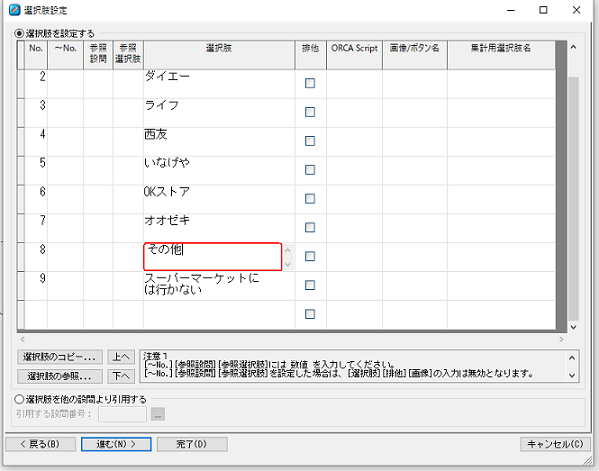The image size is (599, 471).
Task: Click the 選択肢のコピー... button
Action: (60, 357)
